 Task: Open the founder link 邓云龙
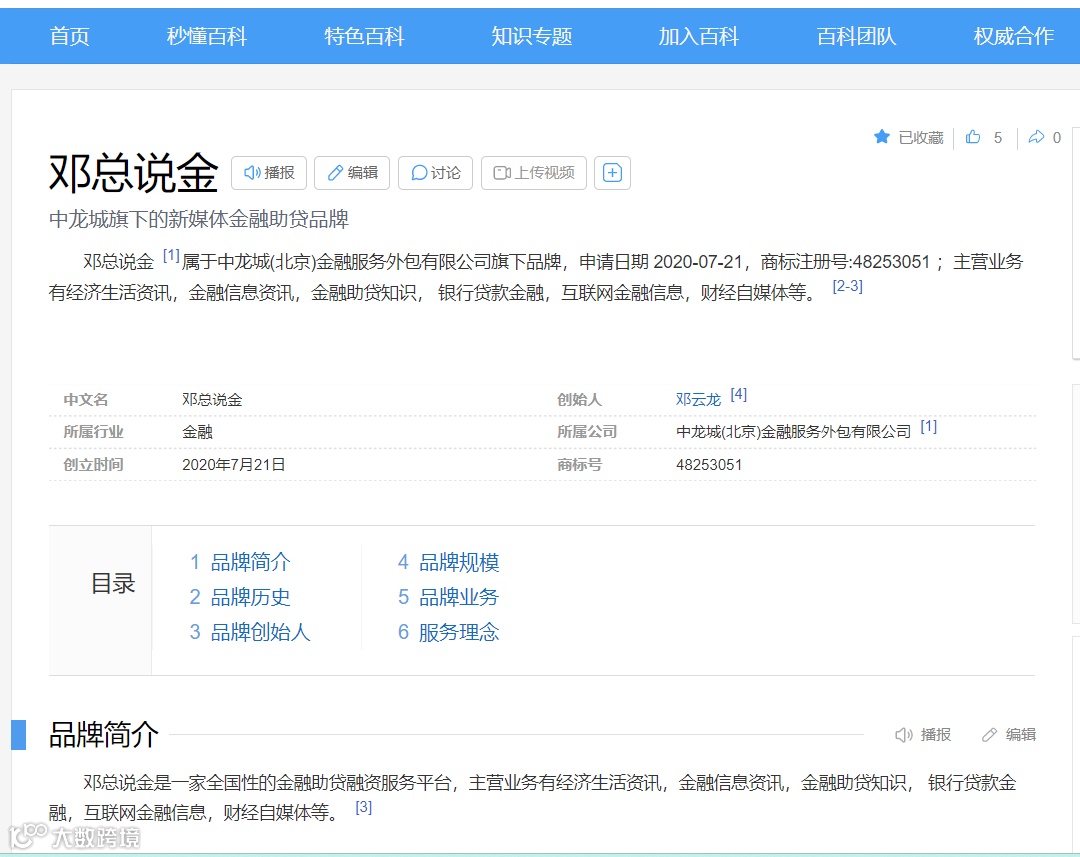(x=698, y=400)
